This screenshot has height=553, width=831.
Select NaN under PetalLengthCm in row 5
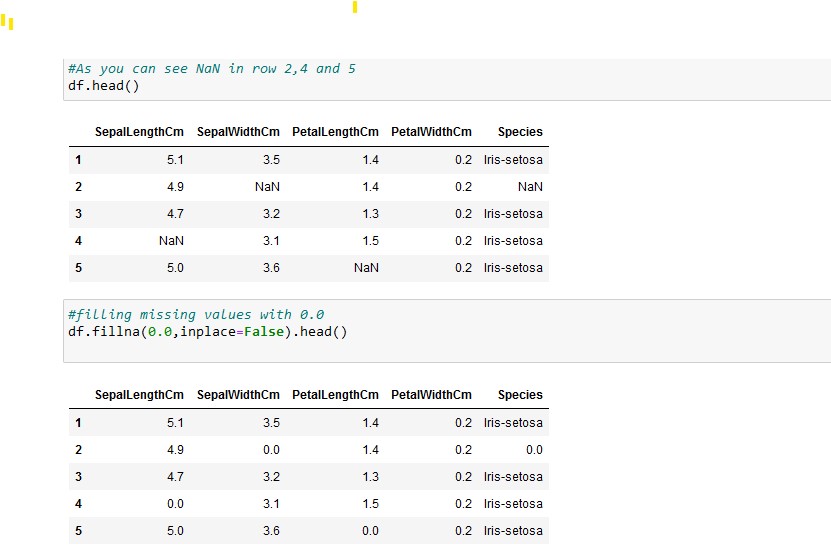coord(366,268)
